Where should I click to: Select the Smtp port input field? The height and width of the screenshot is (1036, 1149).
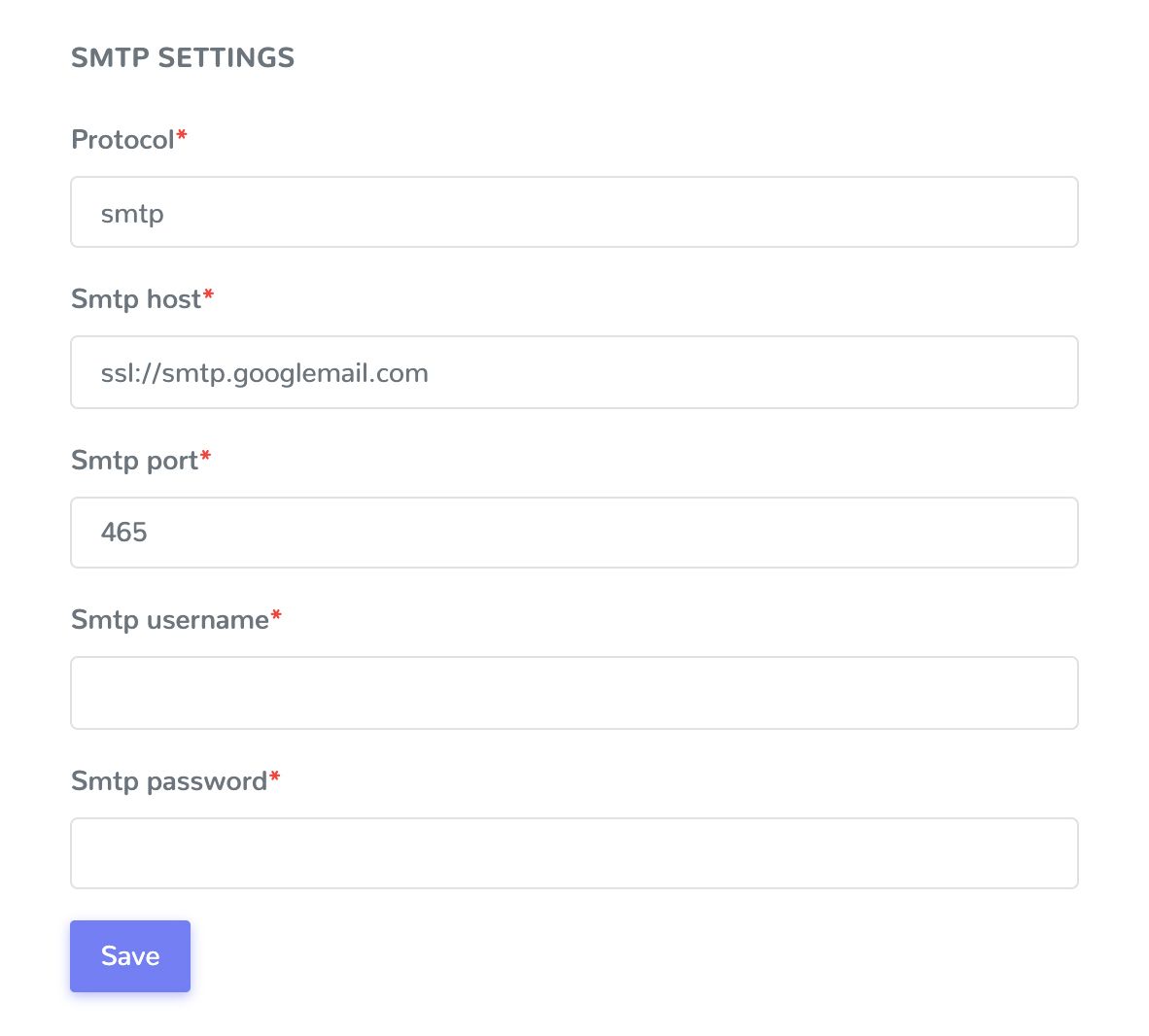(574, 533)
